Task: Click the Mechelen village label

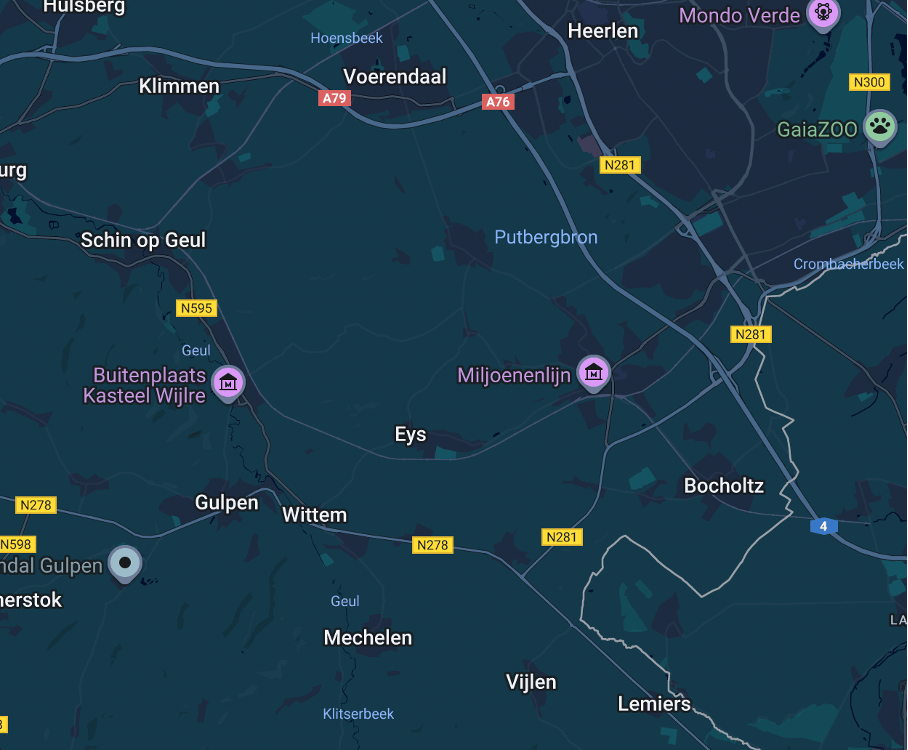Action: pyautogui.click(x=368, y=638)
